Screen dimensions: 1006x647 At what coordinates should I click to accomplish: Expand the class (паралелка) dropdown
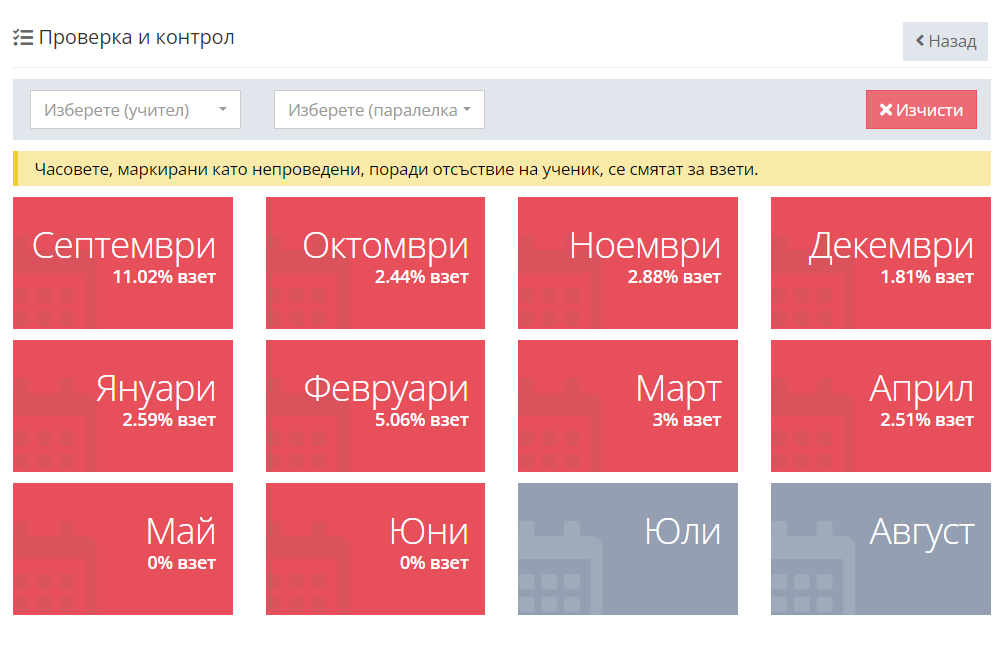tap(379, 110)
